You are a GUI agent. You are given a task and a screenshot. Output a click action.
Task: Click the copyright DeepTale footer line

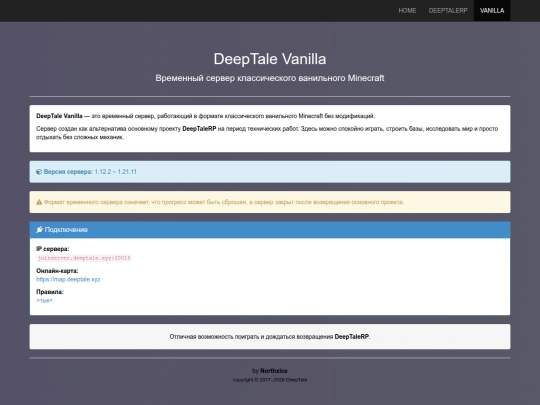[x=270, y=380]
